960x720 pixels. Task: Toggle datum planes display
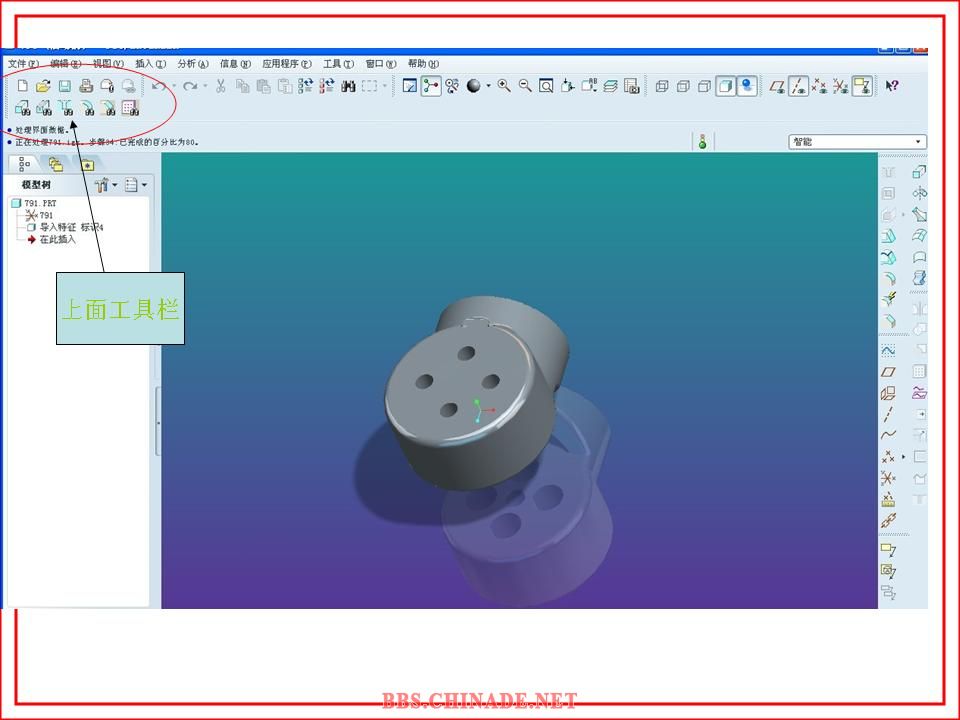pos(777,86)
